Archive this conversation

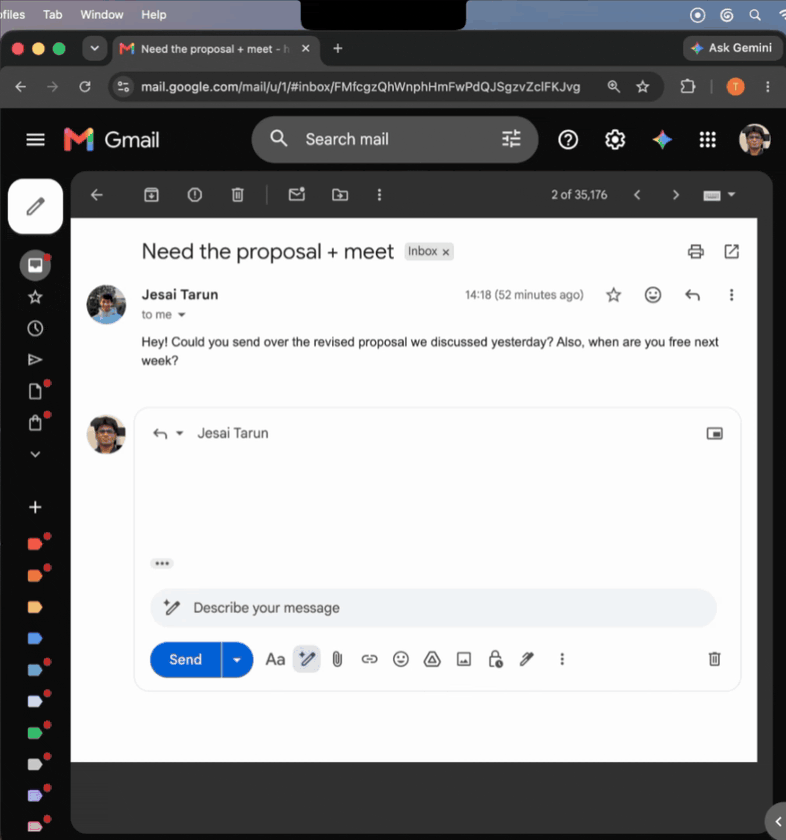(x=152, y=195)
